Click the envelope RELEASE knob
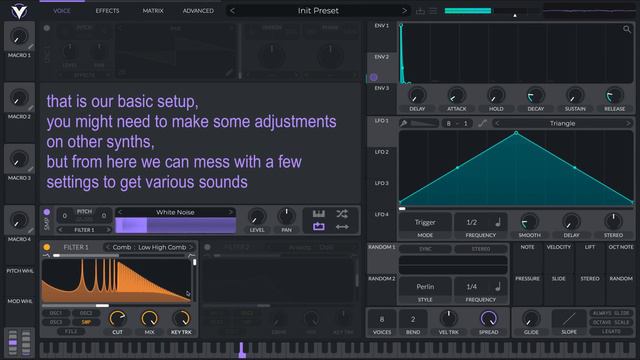The image size is (640, 360). coord(614,96)
